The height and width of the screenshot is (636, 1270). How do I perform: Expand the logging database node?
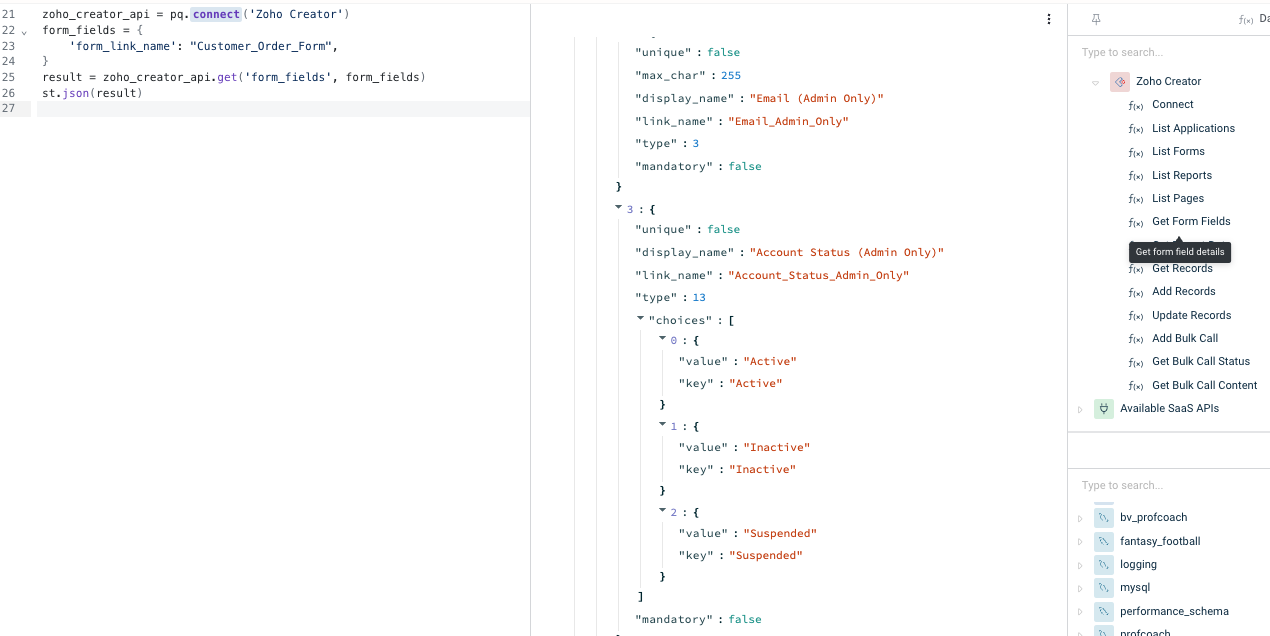pos(1080,565)
